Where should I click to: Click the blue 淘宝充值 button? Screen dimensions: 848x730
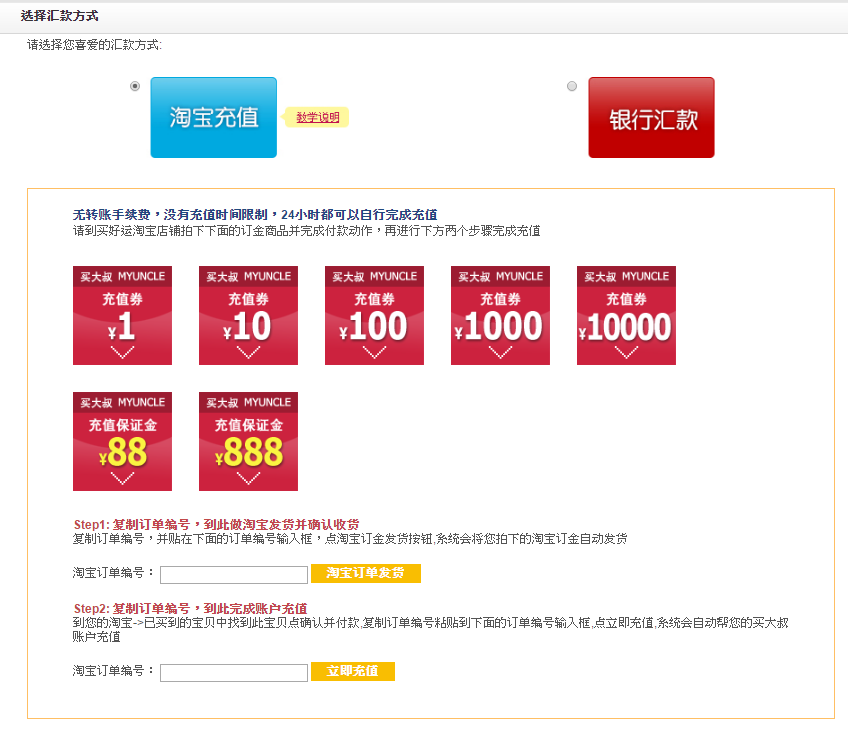tap(214, 117)
